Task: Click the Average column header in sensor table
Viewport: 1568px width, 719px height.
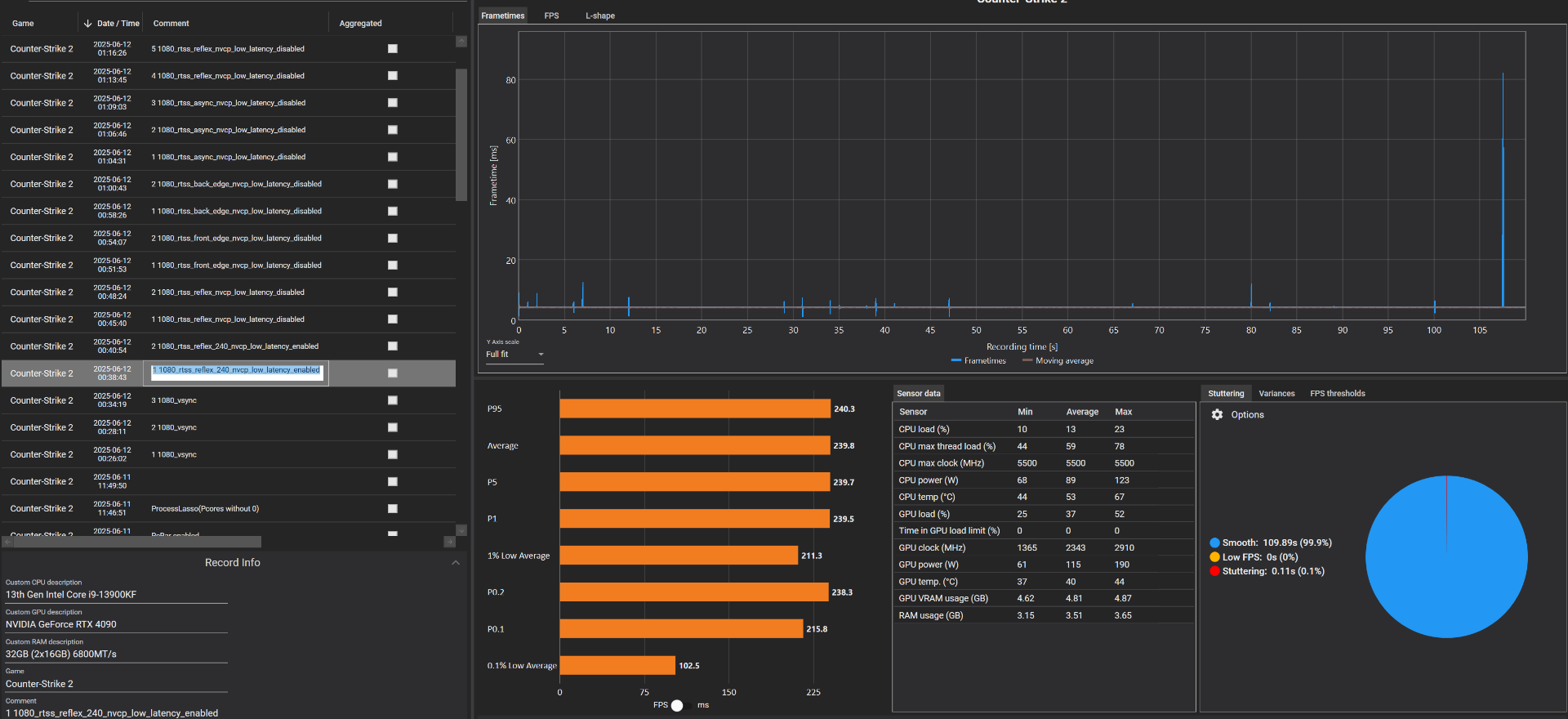Action: tap(1082, 412)
